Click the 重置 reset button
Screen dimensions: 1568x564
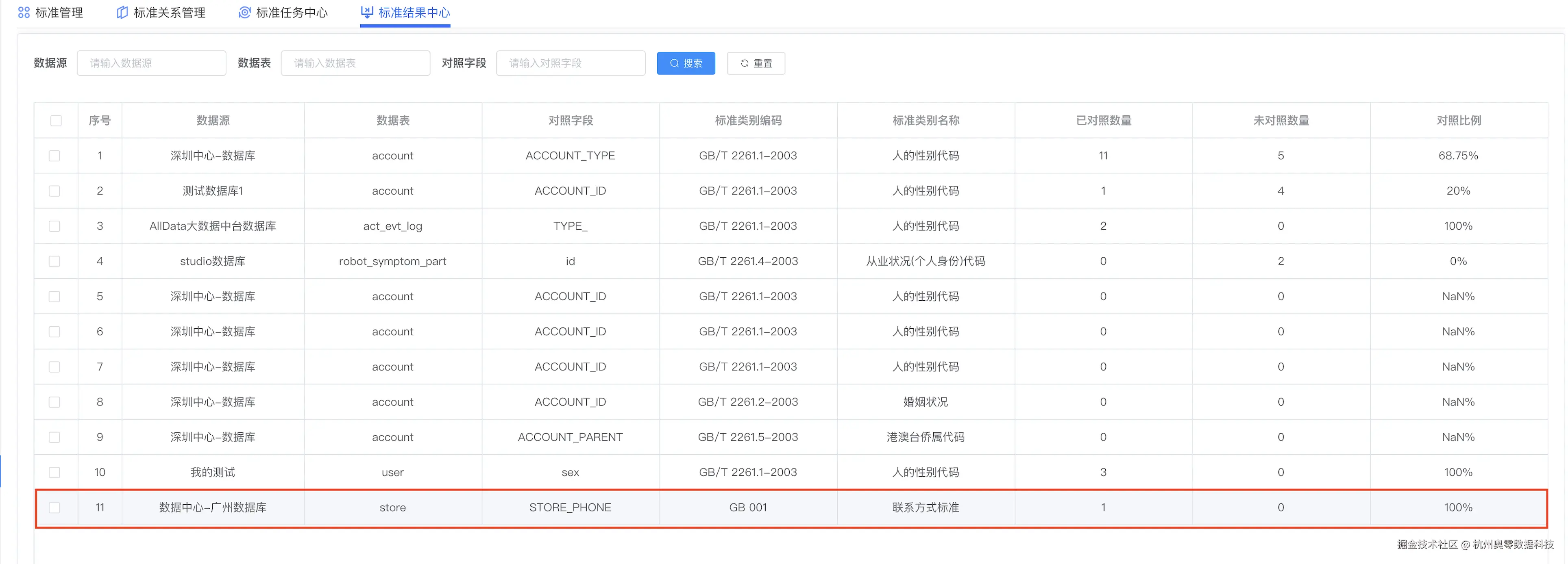point(756,63)
